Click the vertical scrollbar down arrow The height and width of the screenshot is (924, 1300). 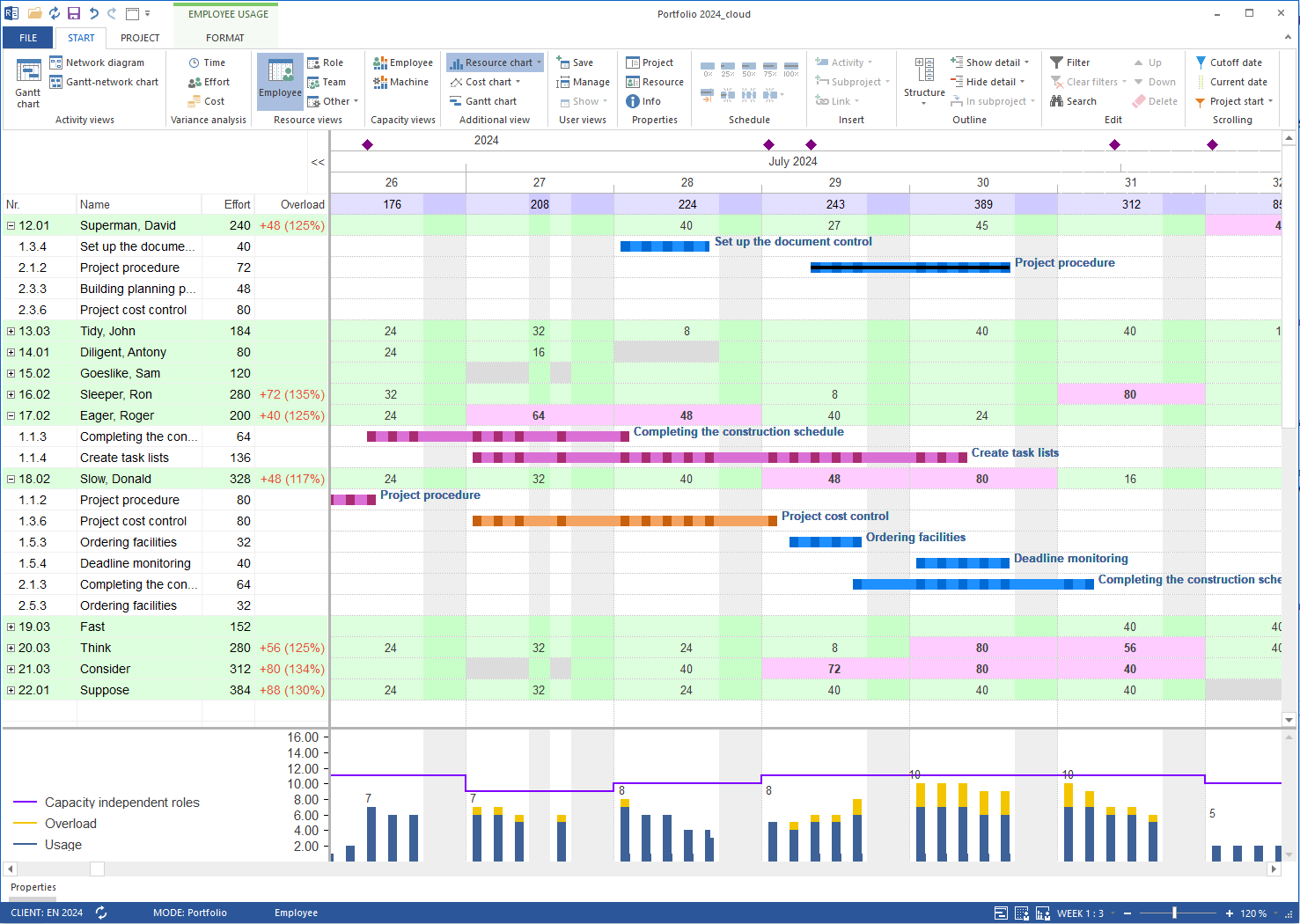(1289, 720)
